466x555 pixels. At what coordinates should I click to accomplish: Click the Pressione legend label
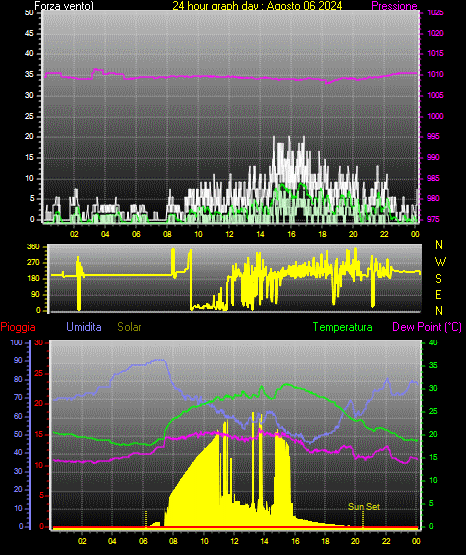pyautogui.click(x=394, y=6)
